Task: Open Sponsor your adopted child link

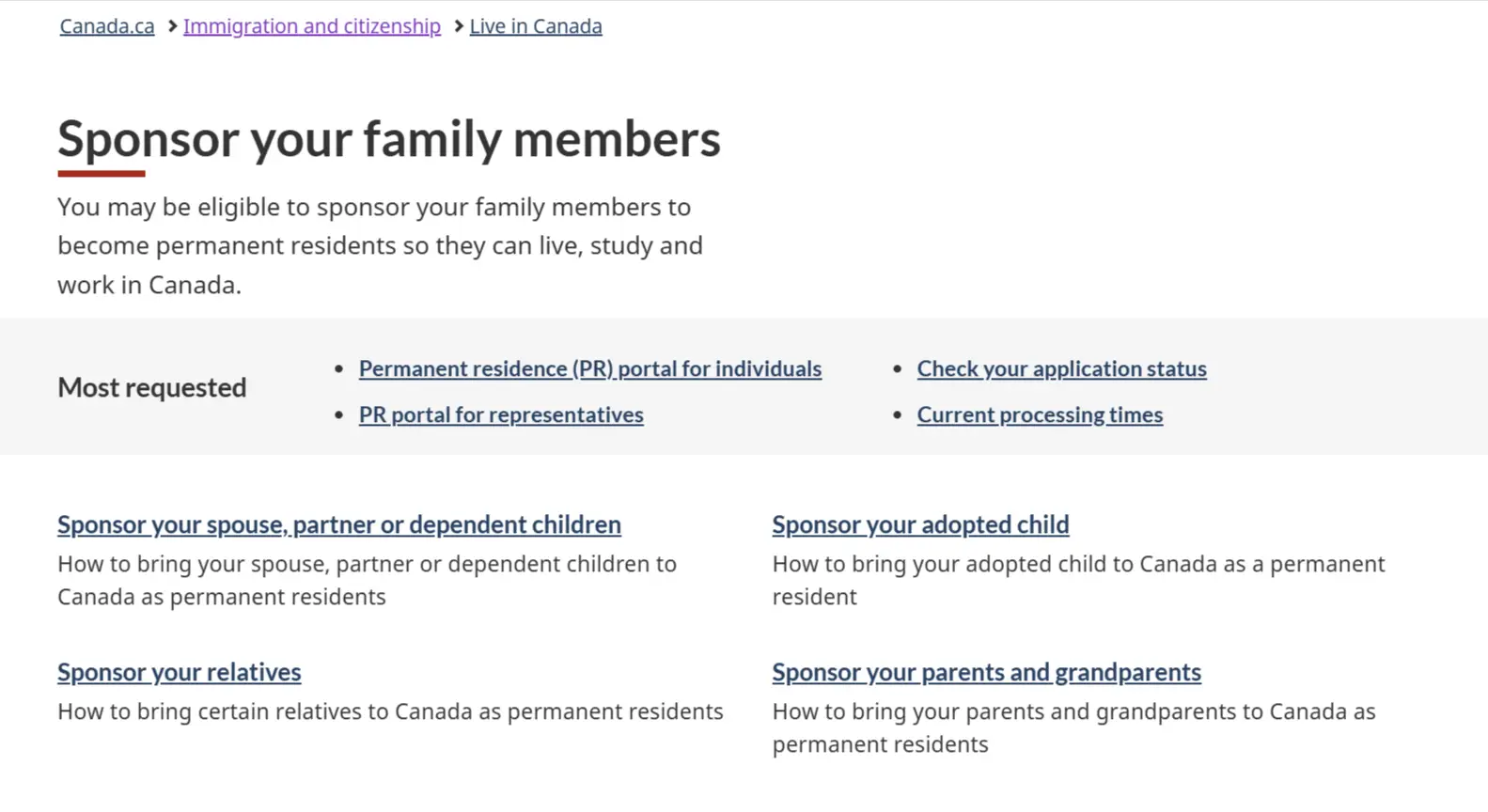Action: pyautogui.click(x=919, y=524)
